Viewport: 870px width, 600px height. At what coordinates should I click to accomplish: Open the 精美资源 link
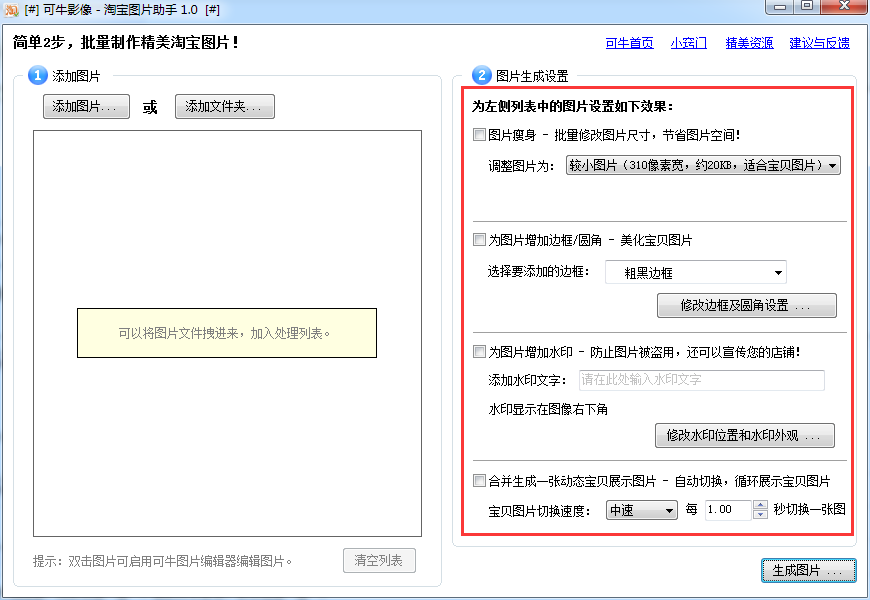749,43
